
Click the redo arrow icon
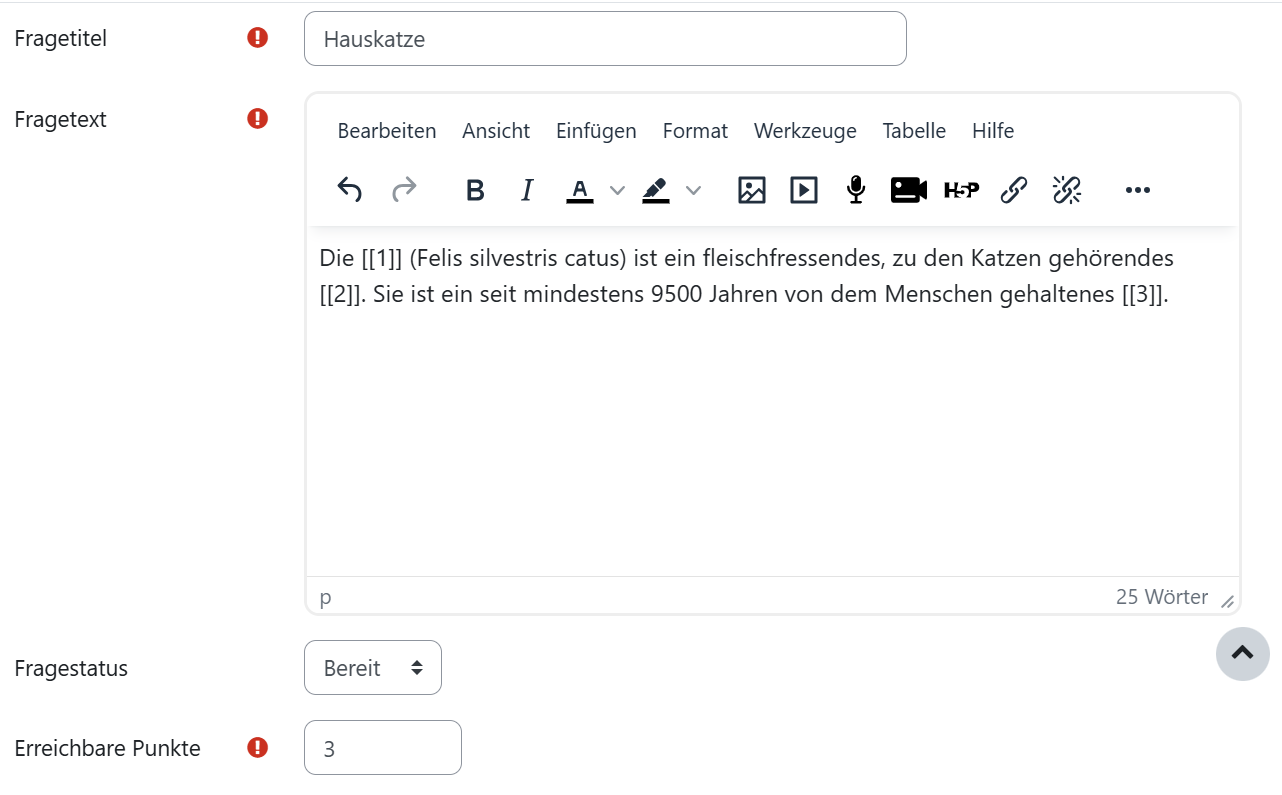point(404,190)
